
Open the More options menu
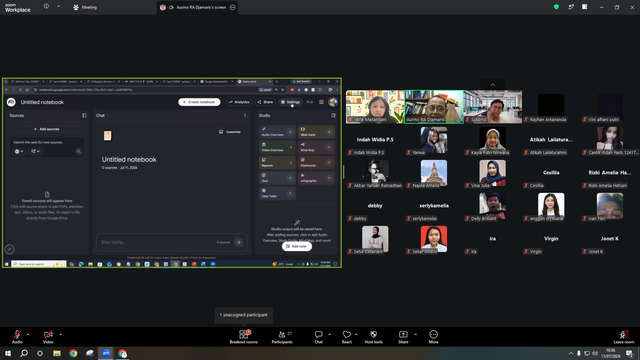tap(433, 337)
